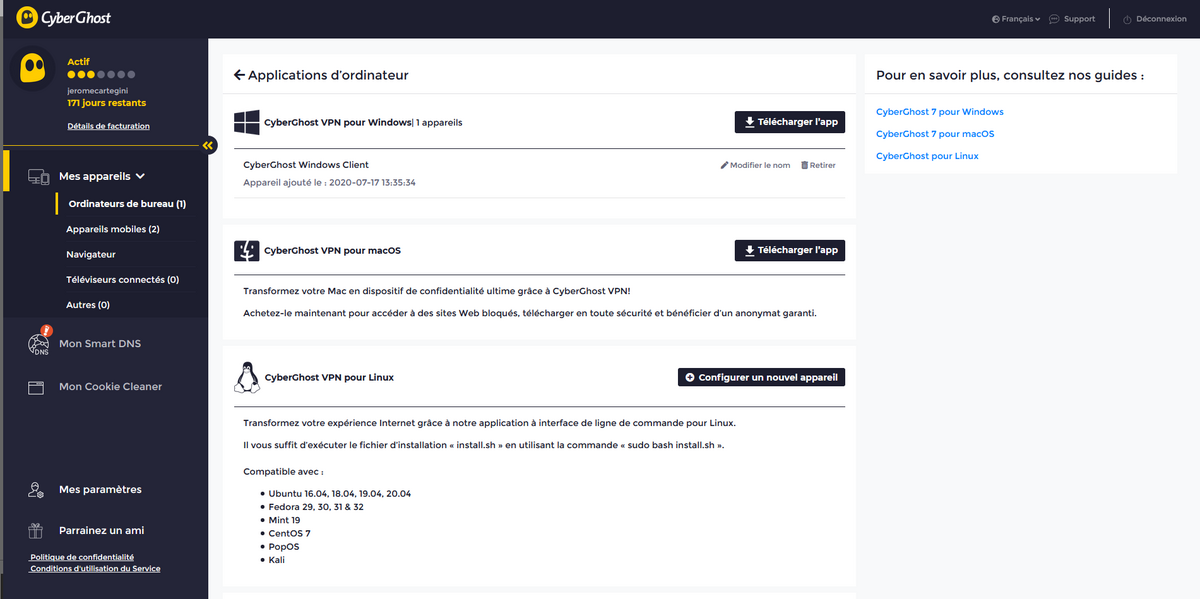Image resolution: width=1200 pixels, height=599 pixels.
Task: Open guide CyberGhost 7 pour macOS
Action: tap(935, 134)
